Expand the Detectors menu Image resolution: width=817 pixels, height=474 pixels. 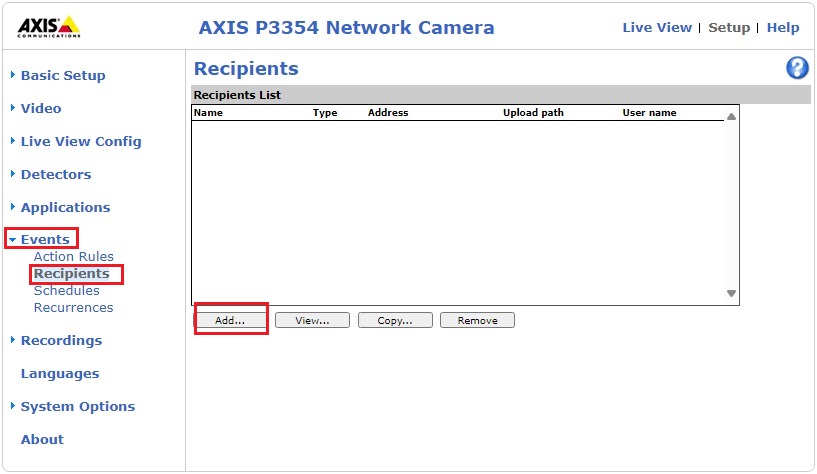[x=55, y=174]
